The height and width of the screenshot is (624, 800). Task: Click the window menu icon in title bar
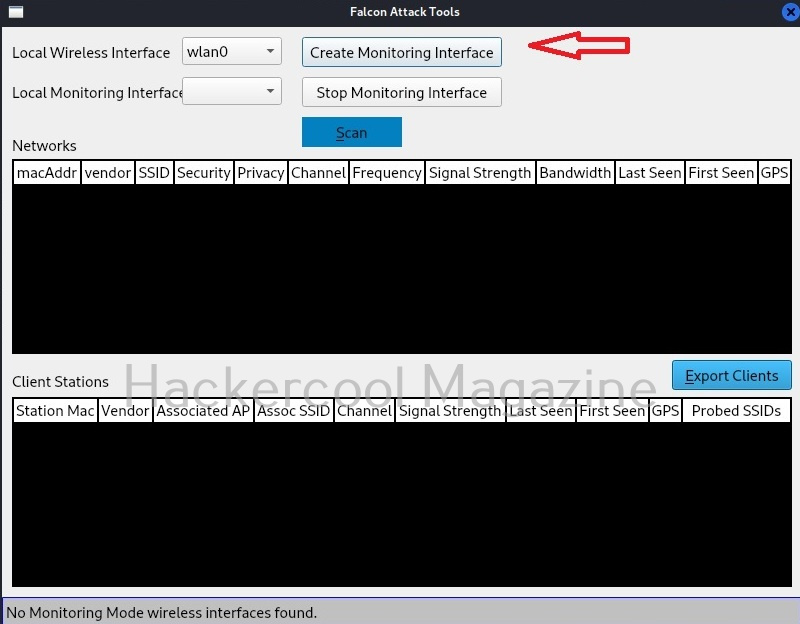pyautogui.click(x=16, y=12)
